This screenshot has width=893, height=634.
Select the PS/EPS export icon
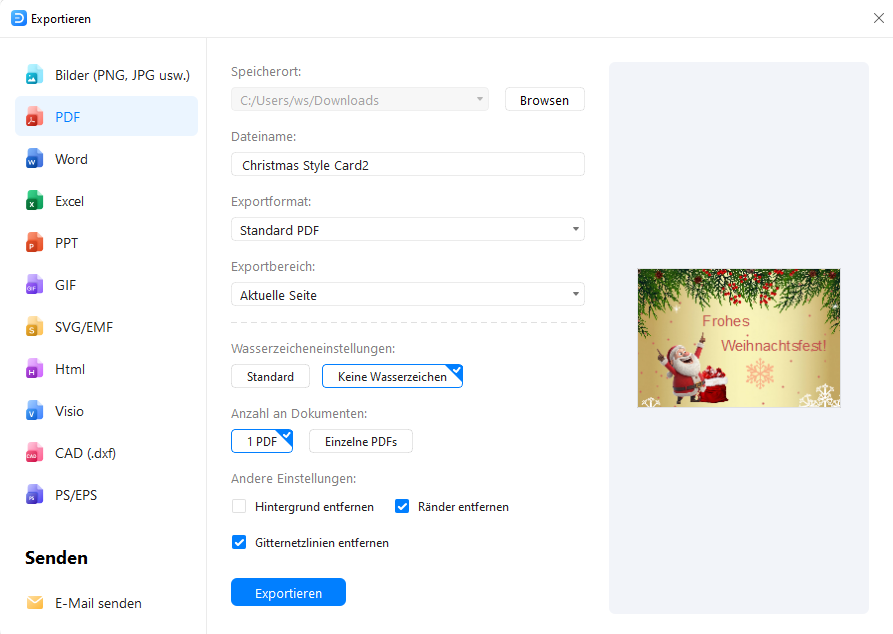click(x=36, y=495)
